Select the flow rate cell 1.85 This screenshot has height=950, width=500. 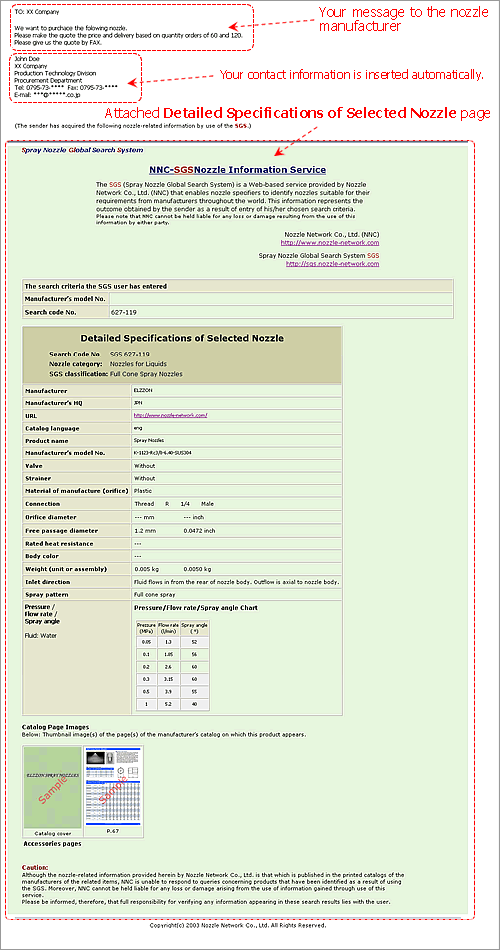pos(168,655)
